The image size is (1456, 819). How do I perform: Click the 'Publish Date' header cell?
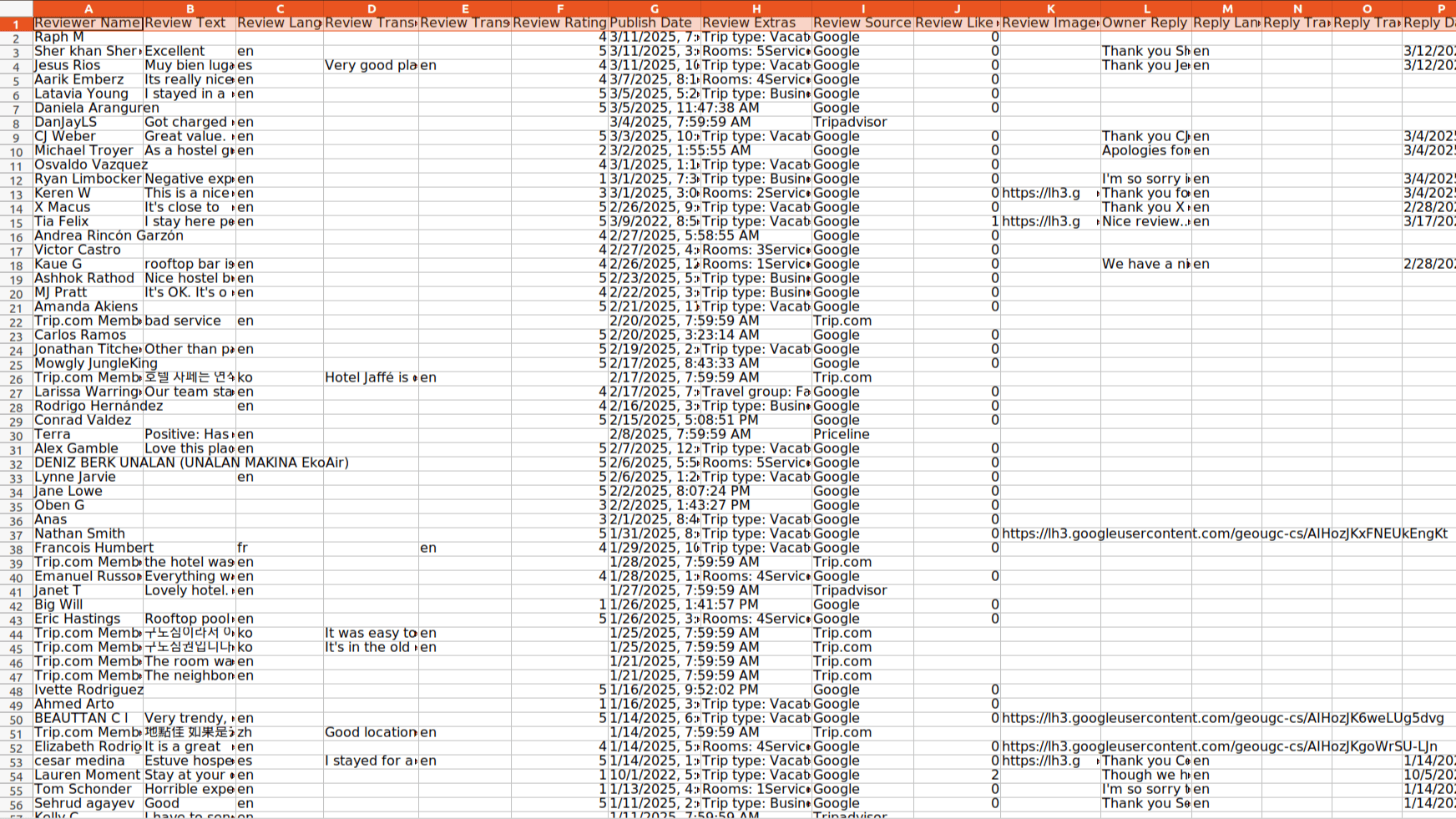point(655,23)
